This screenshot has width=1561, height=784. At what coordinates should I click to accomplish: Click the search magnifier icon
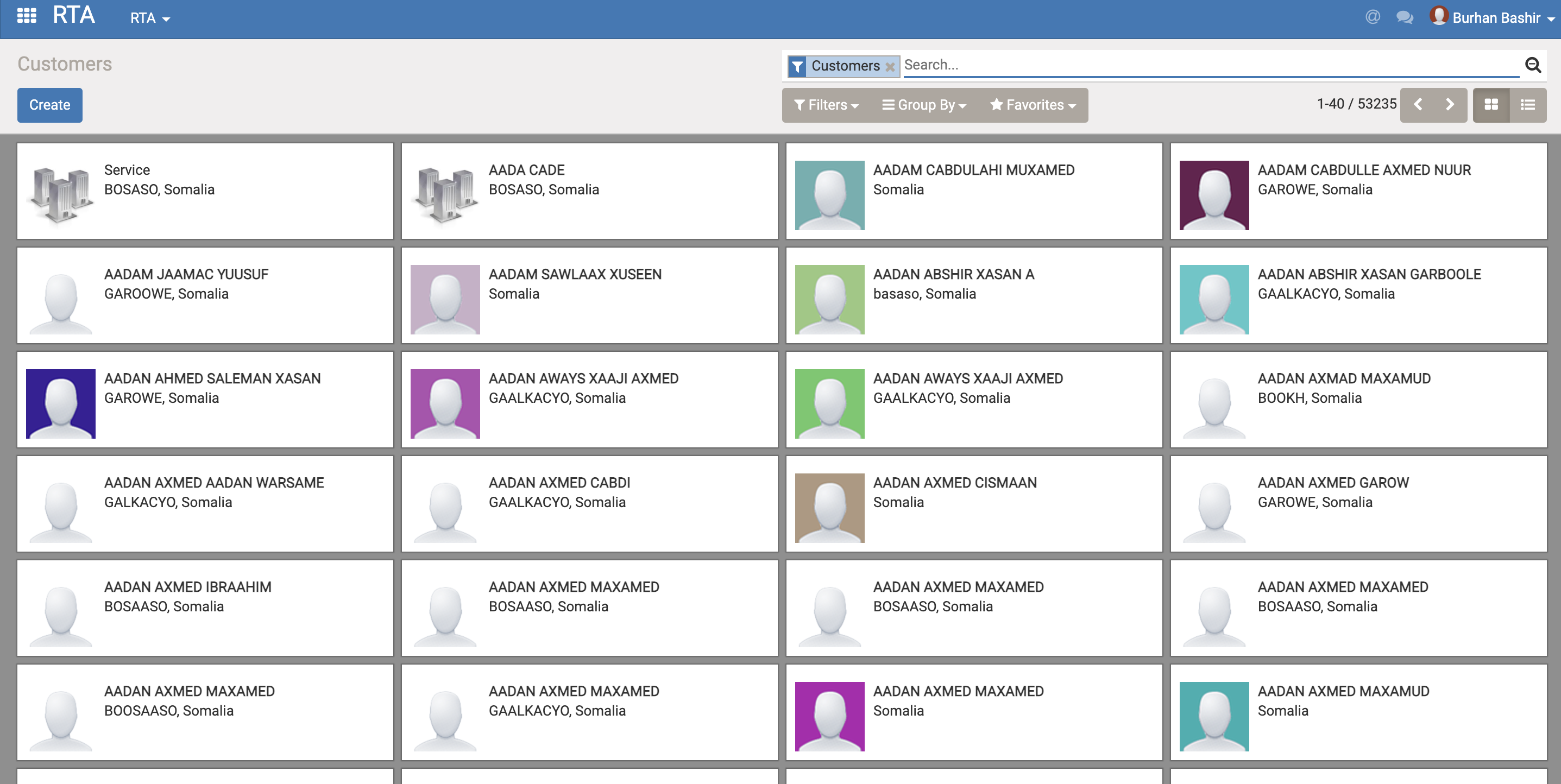tap(1533, 65)
